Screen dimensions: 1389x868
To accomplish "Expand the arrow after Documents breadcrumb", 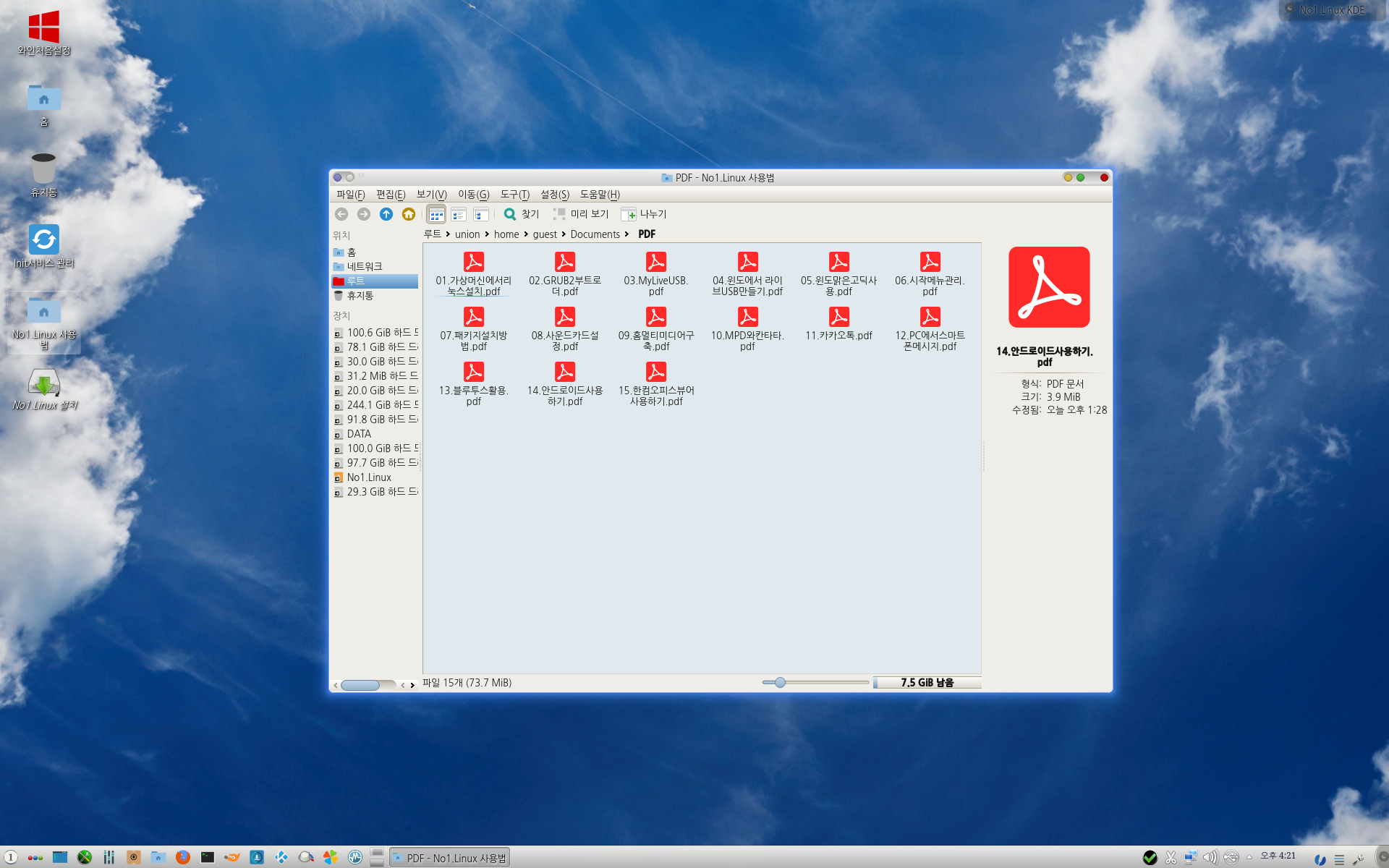I will coord(626,234).
